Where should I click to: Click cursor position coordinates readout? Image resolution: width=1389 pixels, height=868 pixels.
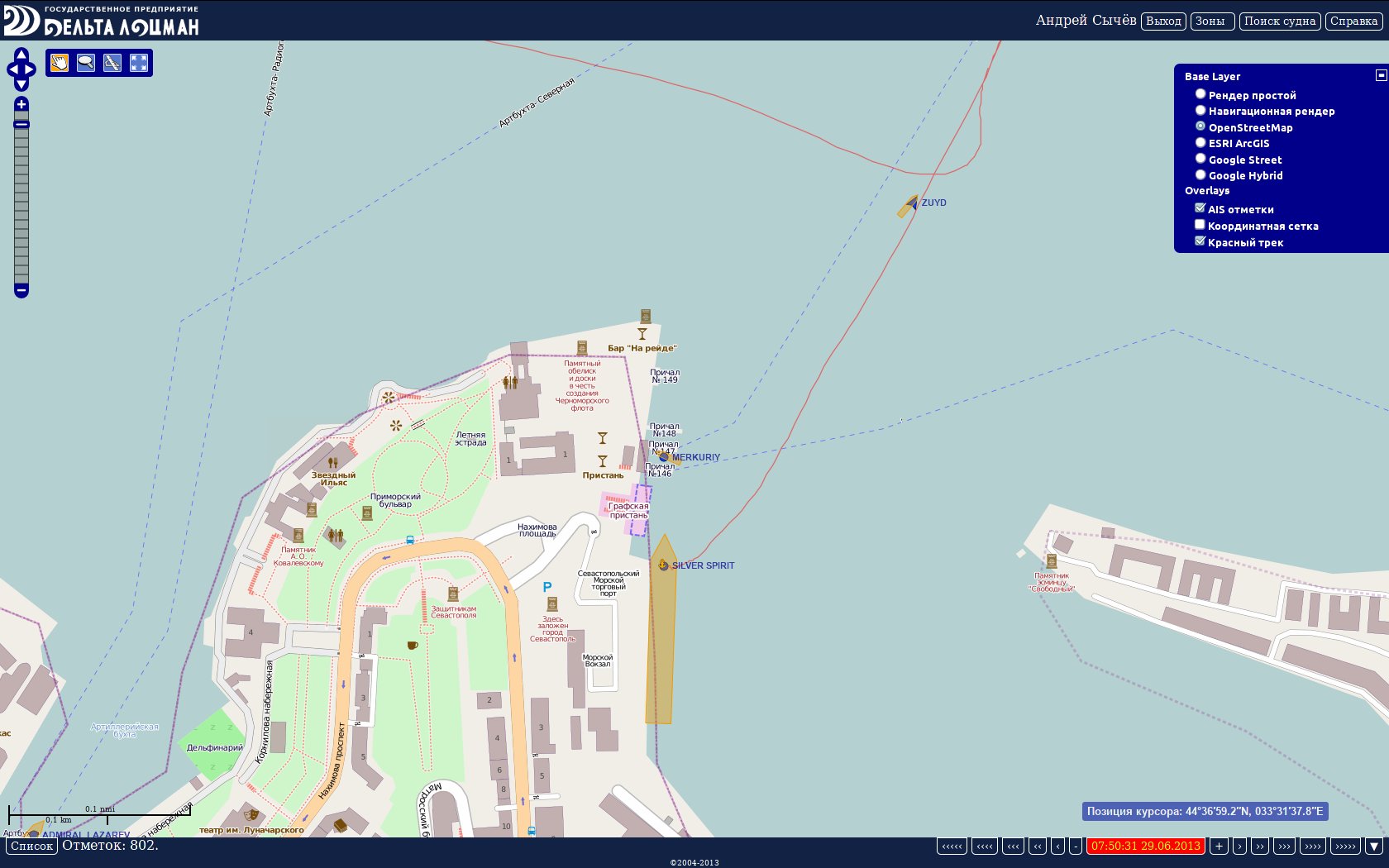click(x=1205, y=811)
